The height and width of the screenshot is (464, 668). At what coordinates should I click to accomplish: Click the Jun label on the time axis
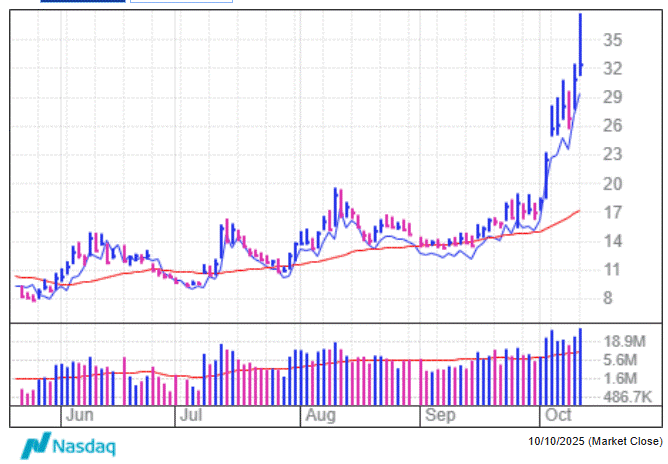78,414
